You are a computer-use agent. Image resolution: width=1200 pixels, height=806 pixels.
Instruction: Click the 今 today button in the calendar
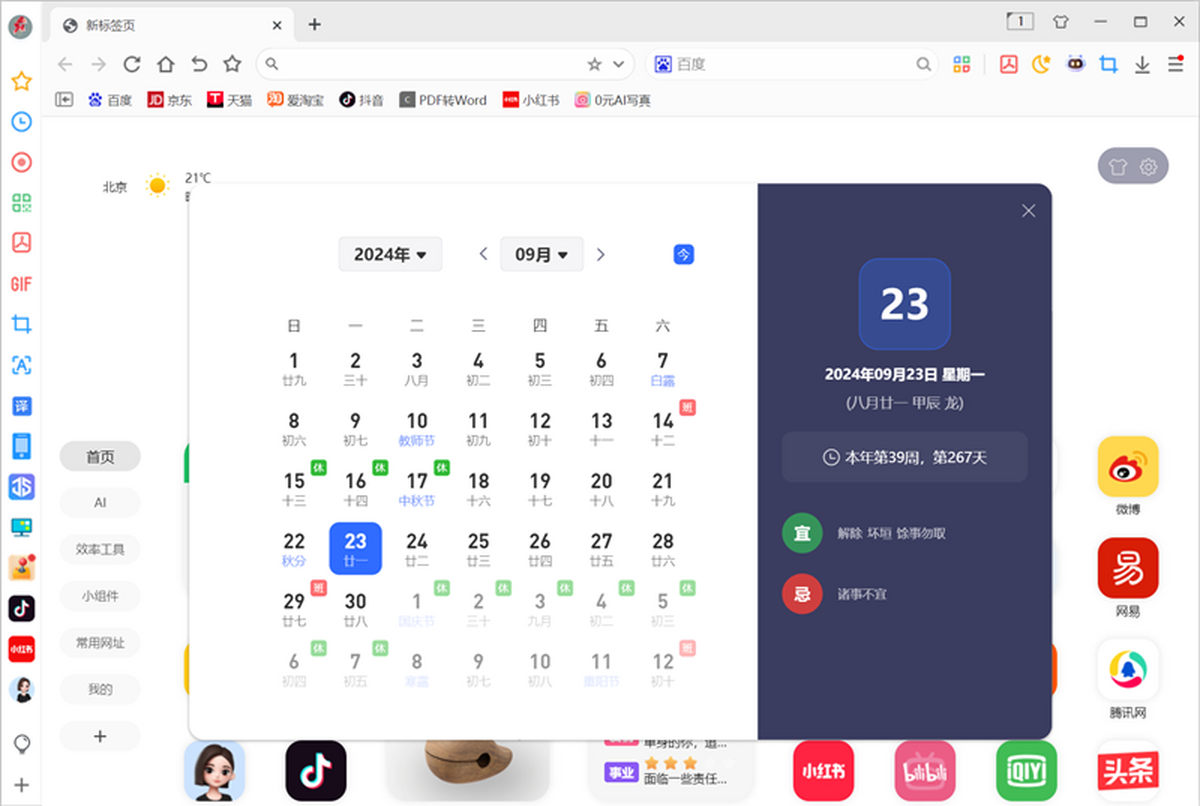pyautogui.click(x=683, y=255)
